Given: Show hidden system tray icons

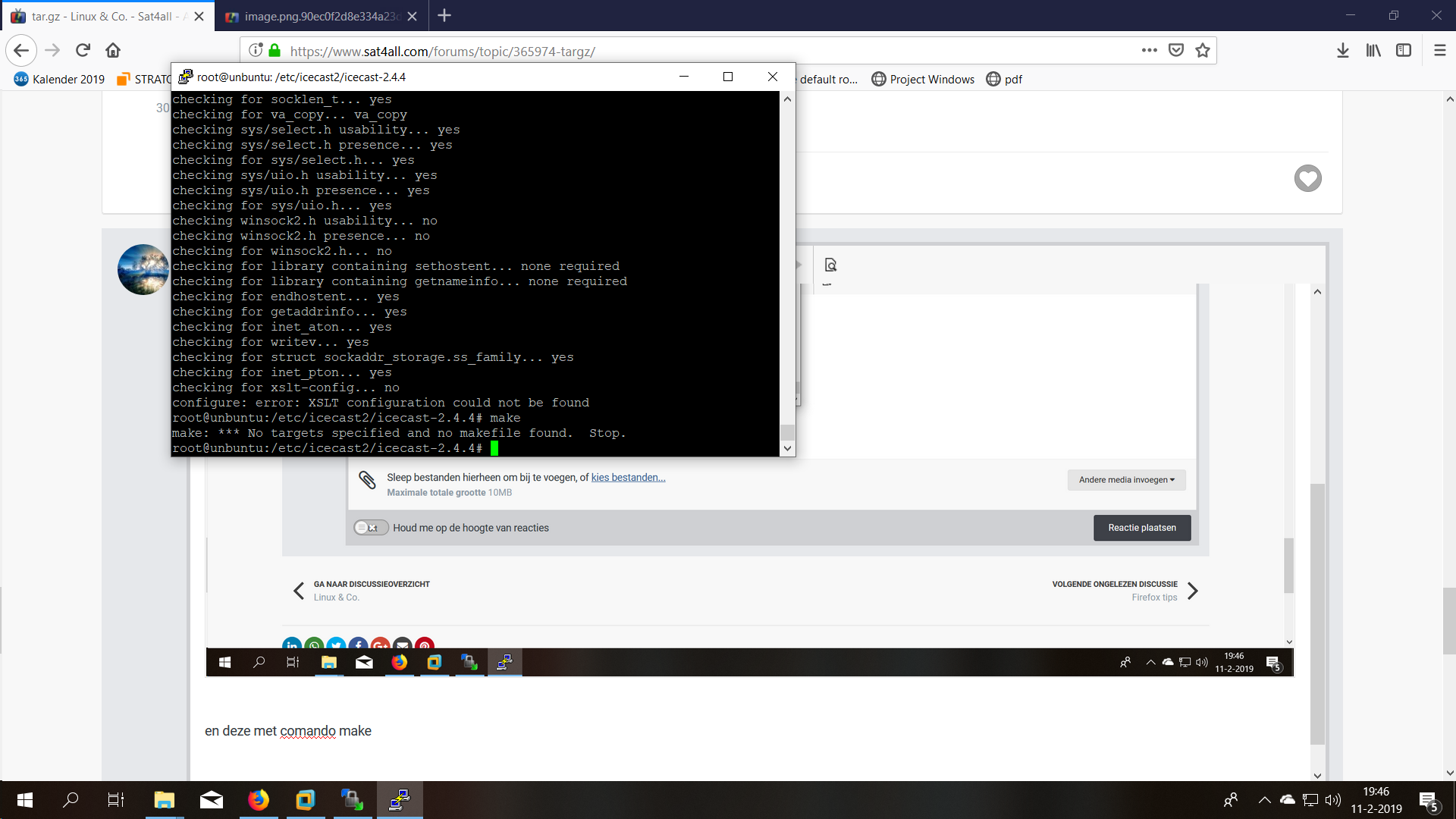Looking at the screenshot, I should (1264, 800).
